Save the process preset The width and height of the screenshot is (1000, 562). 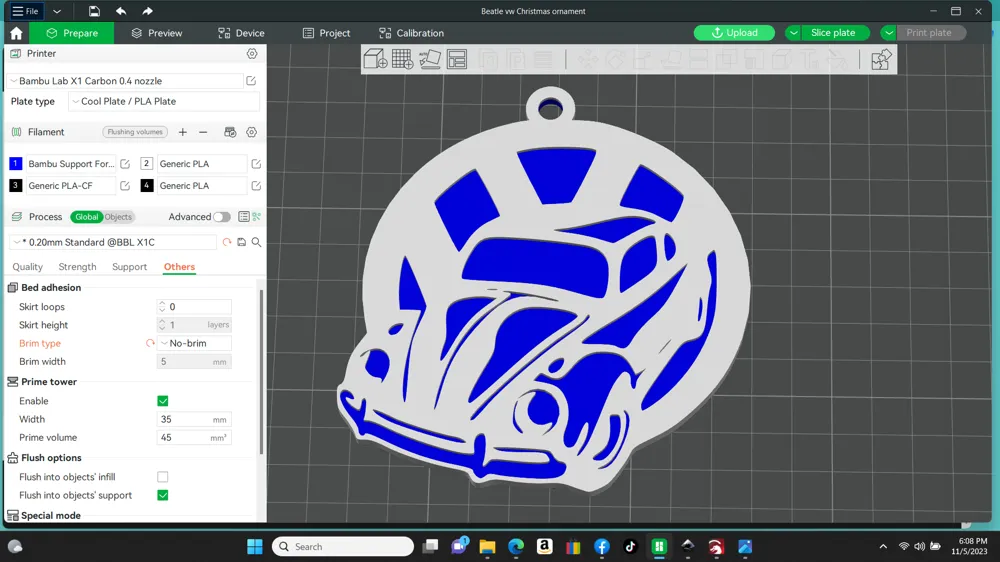tap(242, 242)
